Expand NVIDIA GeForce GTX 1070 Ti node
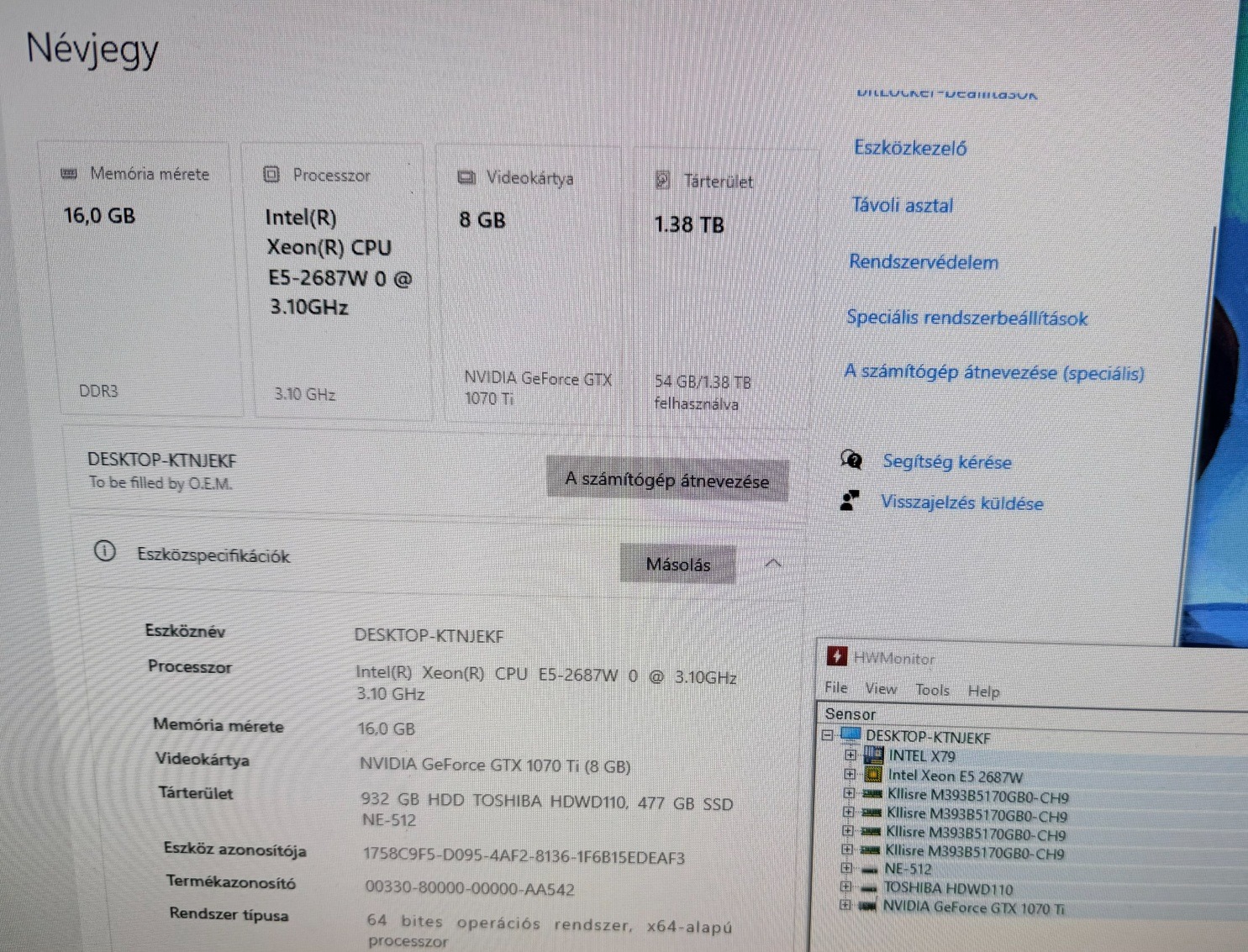Screen dimensions: 1248x952 (x=845, y=905)
